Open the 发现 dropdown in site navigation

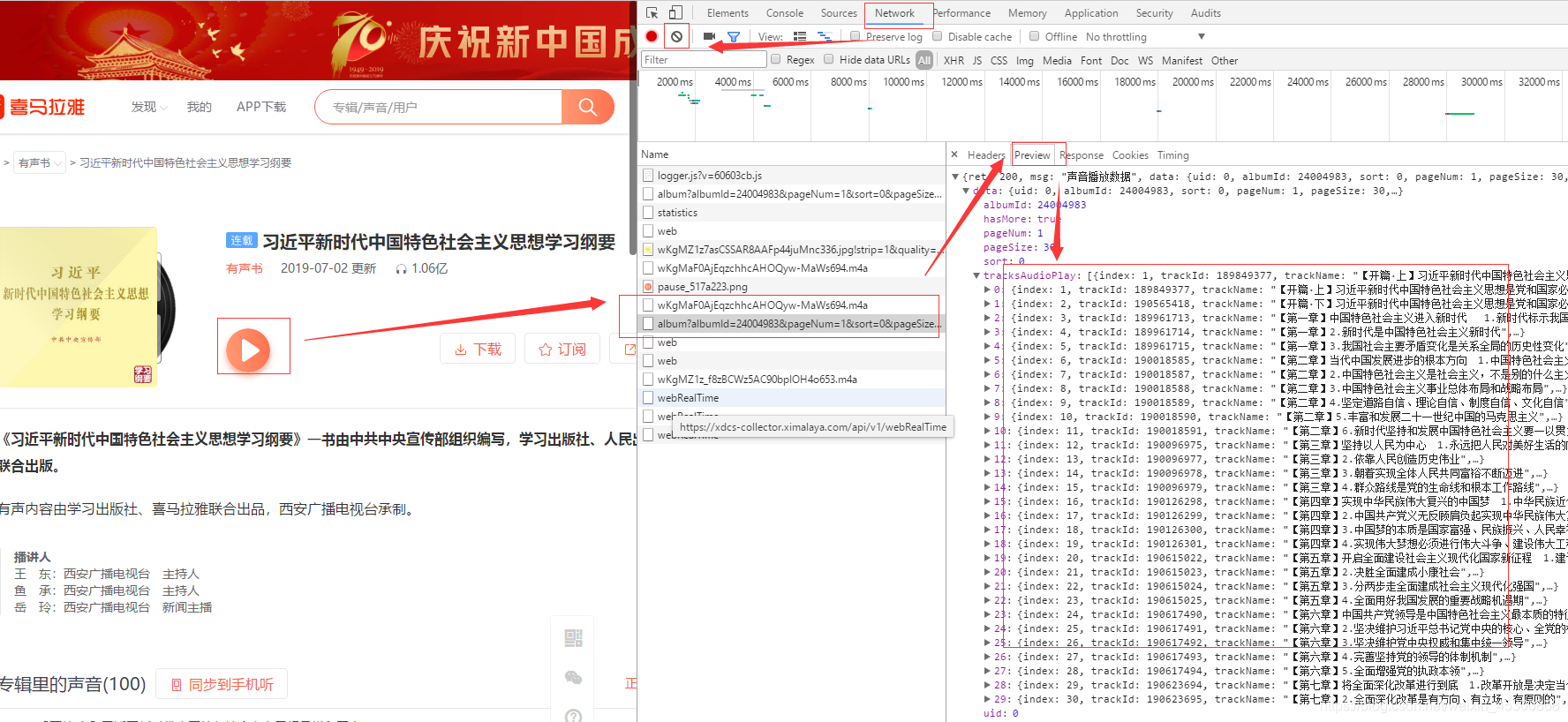pyautogui.click(x=149, y=107)
